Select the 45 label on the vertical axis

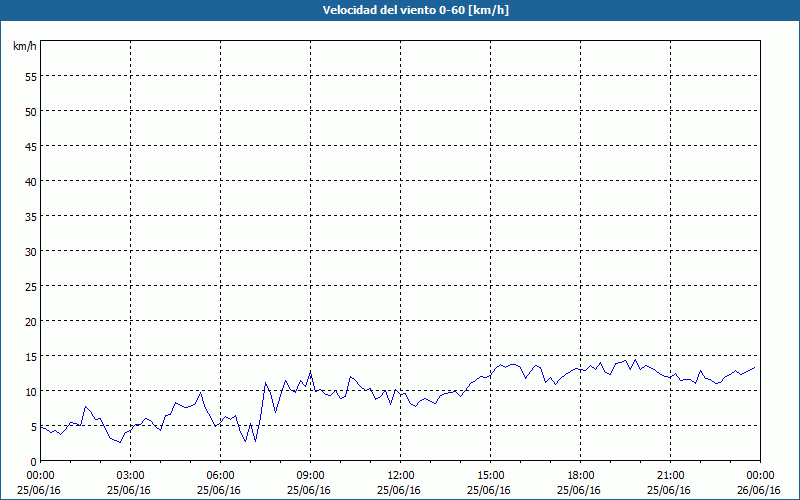30,146
